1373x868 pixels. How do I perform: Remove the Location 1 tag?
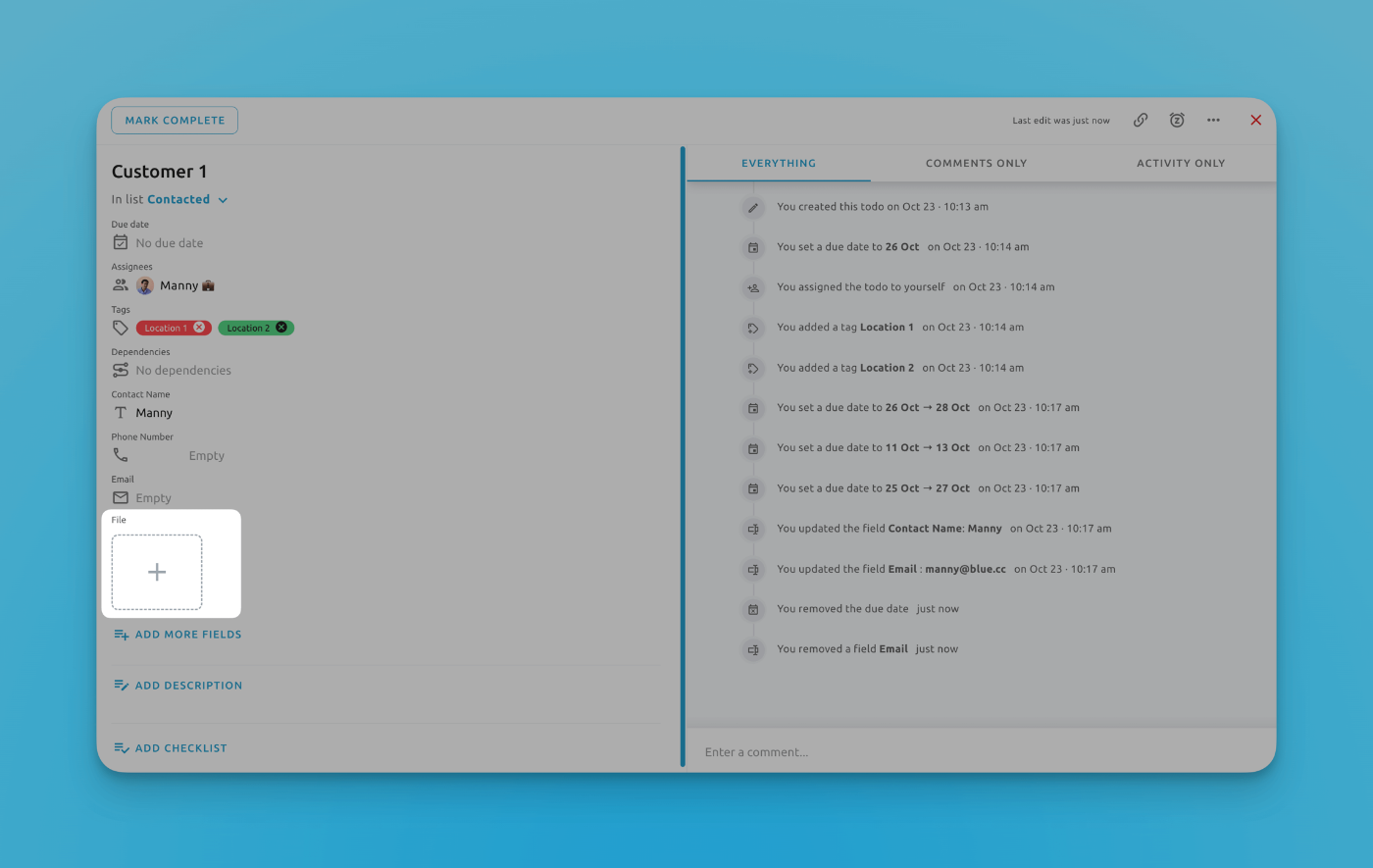pyautogui.click(x=199, y=328)
